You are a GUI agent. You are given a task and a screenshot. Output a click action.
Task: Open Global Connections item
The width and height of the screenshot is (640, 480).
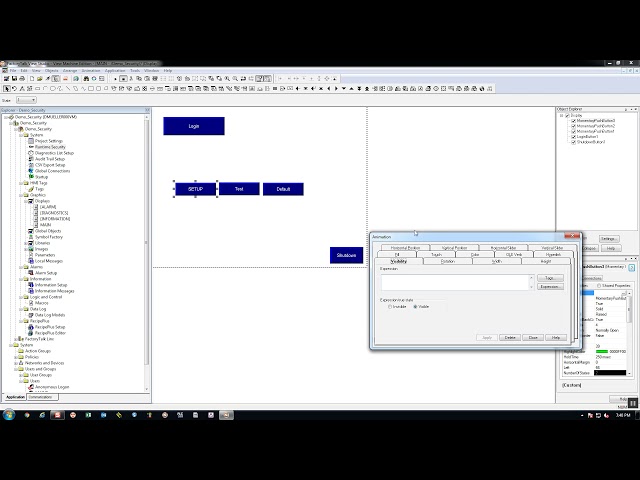(52, 171)
